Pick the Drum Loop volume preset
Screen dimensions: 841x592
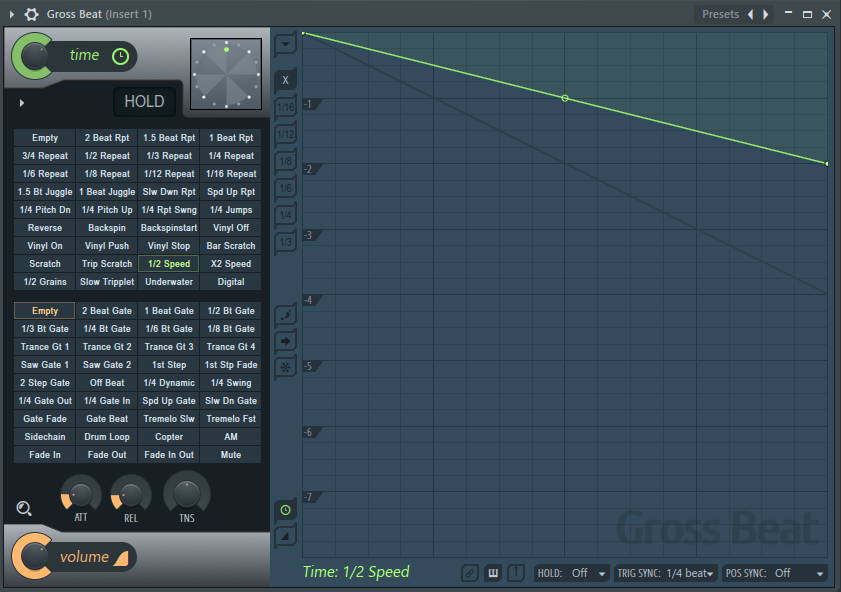(107, 436)
